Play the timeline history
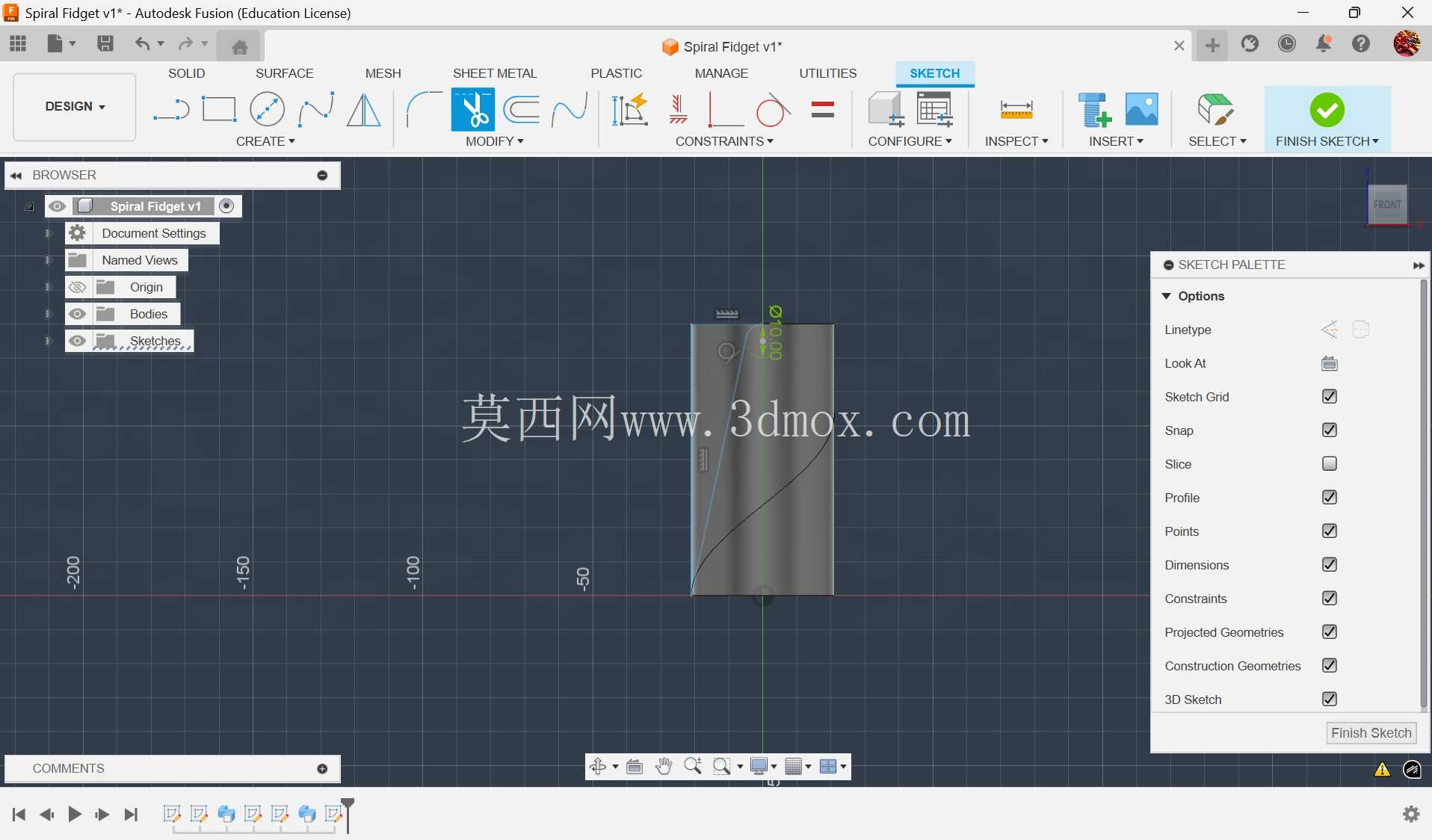This screenshot has width=1432, height=840. coord(74,814)
